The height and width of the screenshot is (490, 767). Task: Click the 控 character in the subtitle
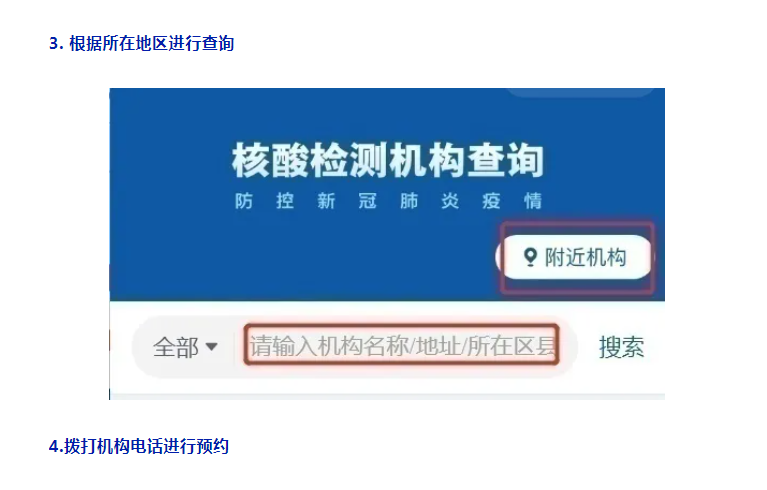coord(285,201)
